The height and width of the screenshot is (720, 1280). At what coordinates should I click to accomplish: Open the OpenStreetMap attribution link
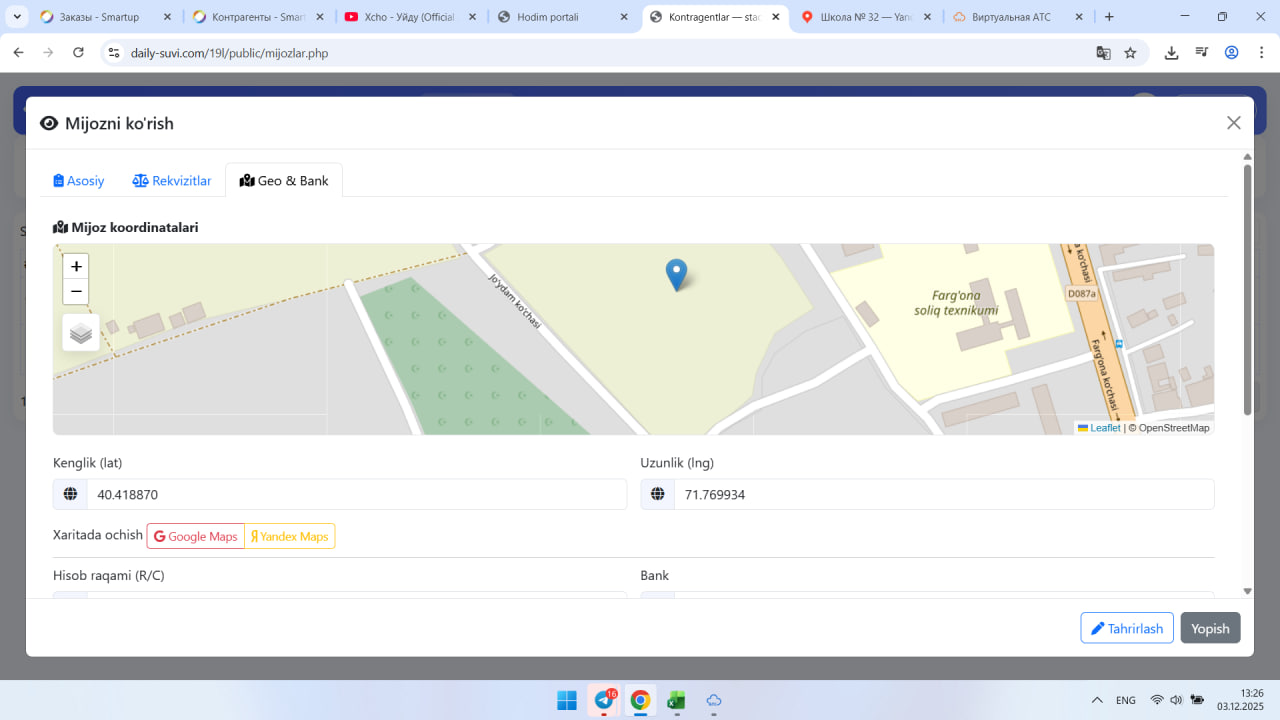[x=1173, y=428]
